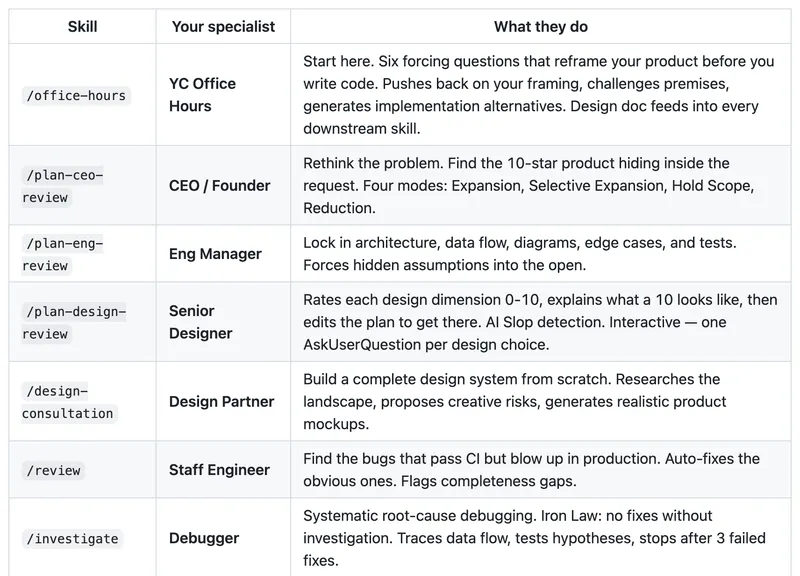Click the Senior Designer specialist name
800x576 pixels.
click(201, 322)
